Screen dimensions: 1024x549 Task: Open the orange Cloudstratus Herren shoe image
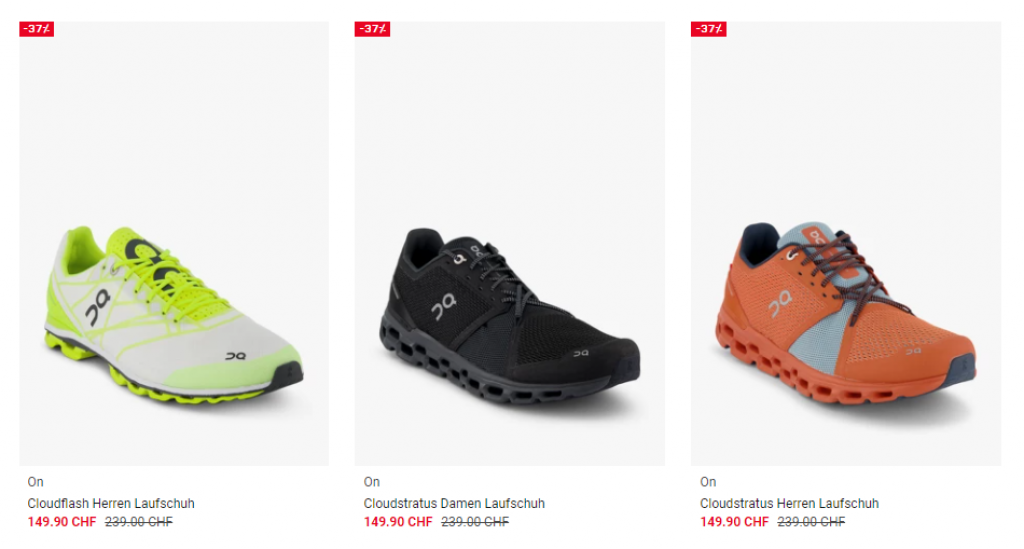click(846, 243)
